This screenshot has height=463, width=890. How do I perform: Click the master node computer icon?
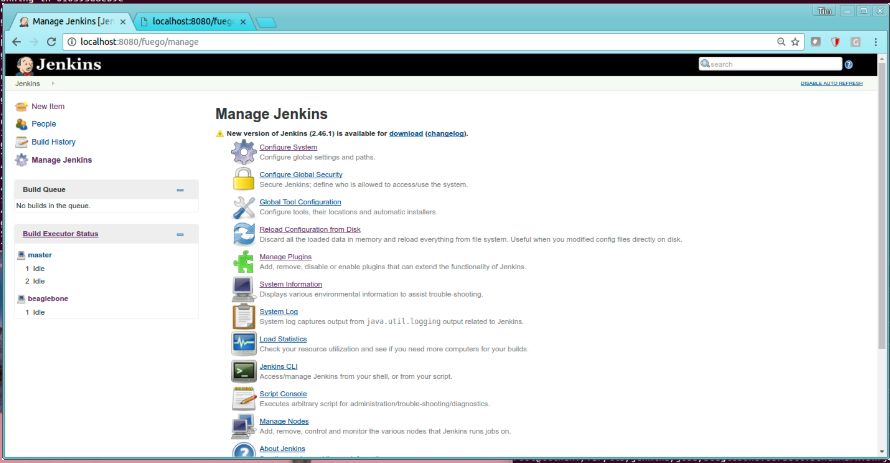[x=21, y=255]
